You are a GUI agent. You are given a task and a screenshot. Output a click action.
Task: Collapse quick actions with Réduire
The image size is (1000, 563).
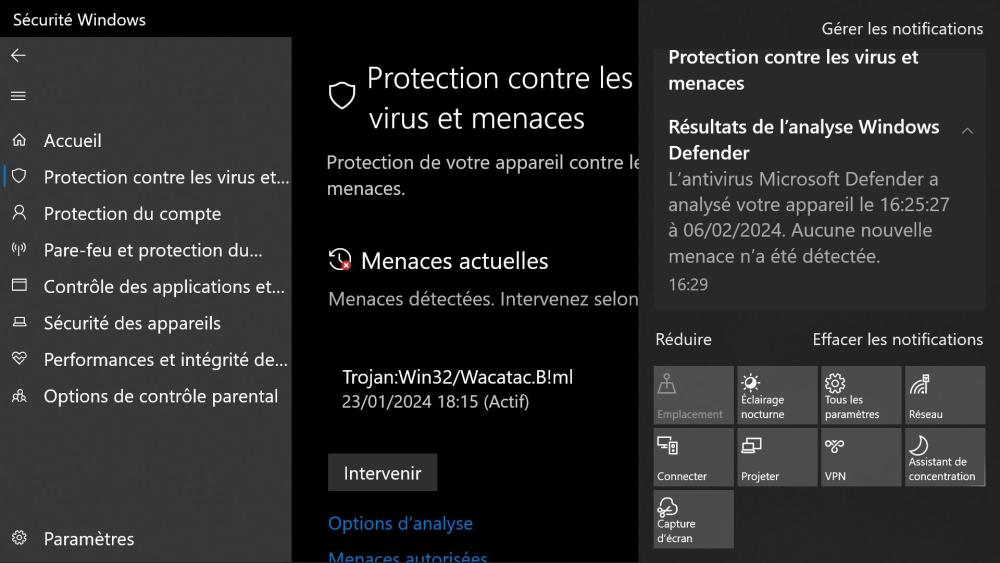click(683, 340)
